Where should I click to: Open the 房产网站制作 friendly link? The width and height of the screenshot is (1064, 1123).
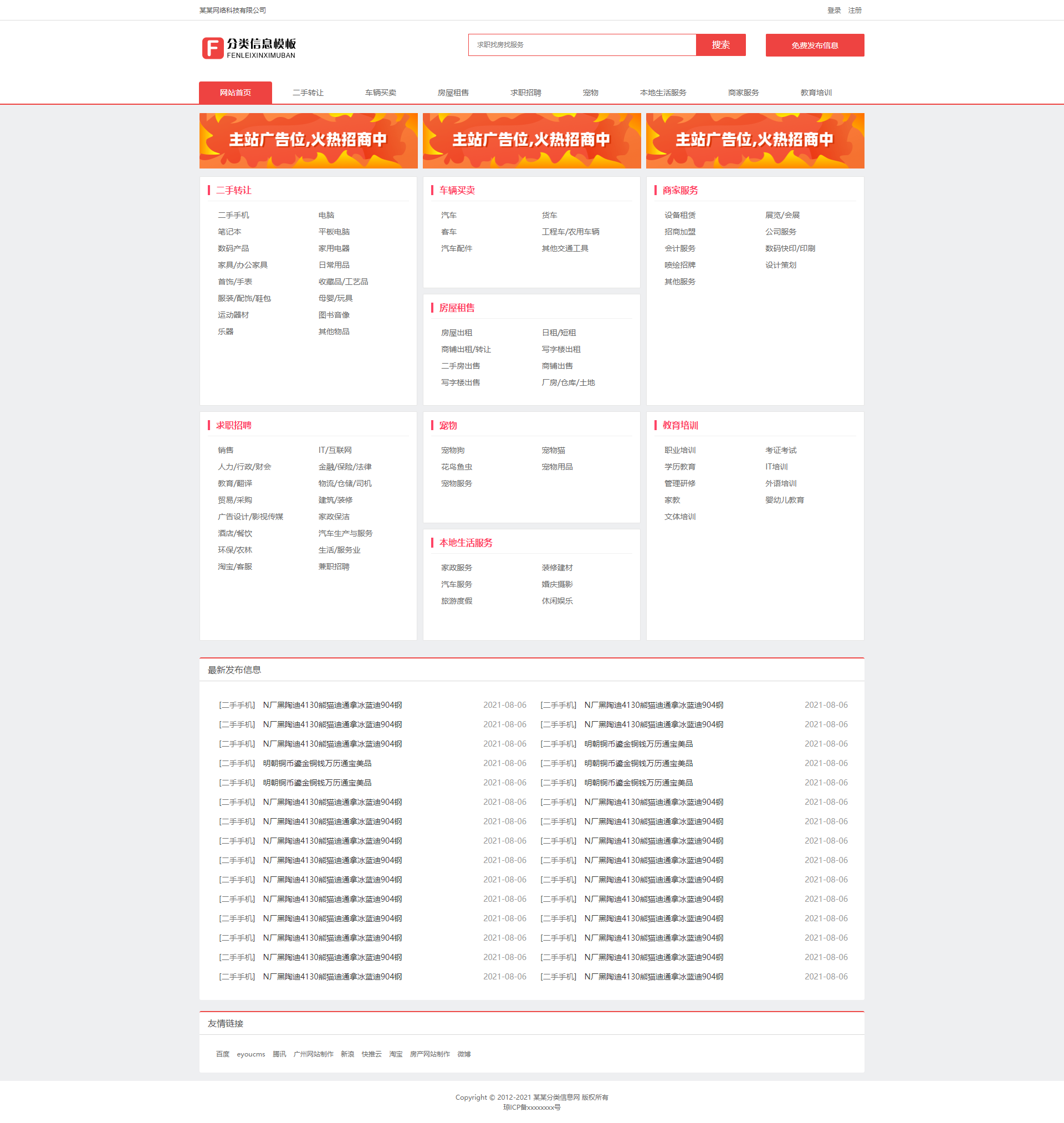click(x=430, y=1054)
